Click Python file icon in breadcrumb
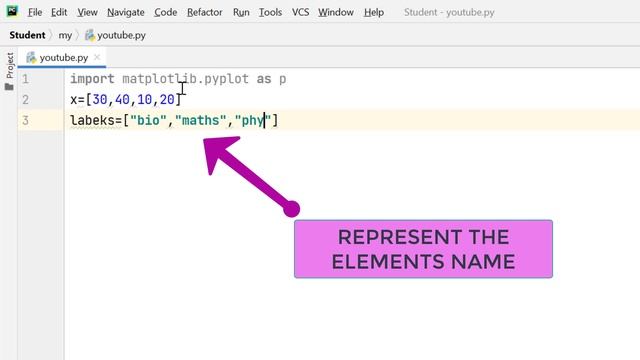 90,35
